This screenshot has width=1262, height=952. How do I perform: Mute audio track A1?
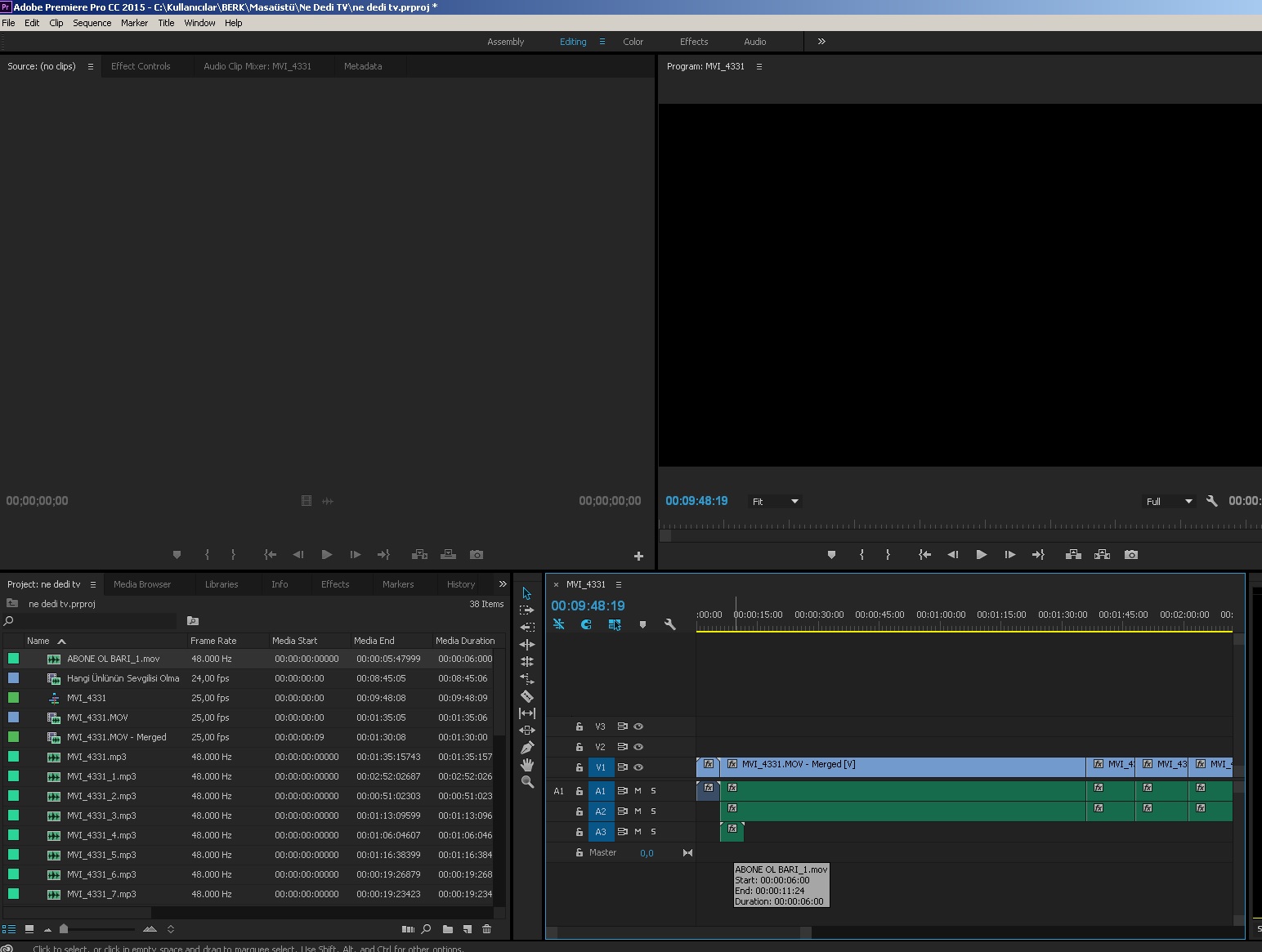point(638,791)
